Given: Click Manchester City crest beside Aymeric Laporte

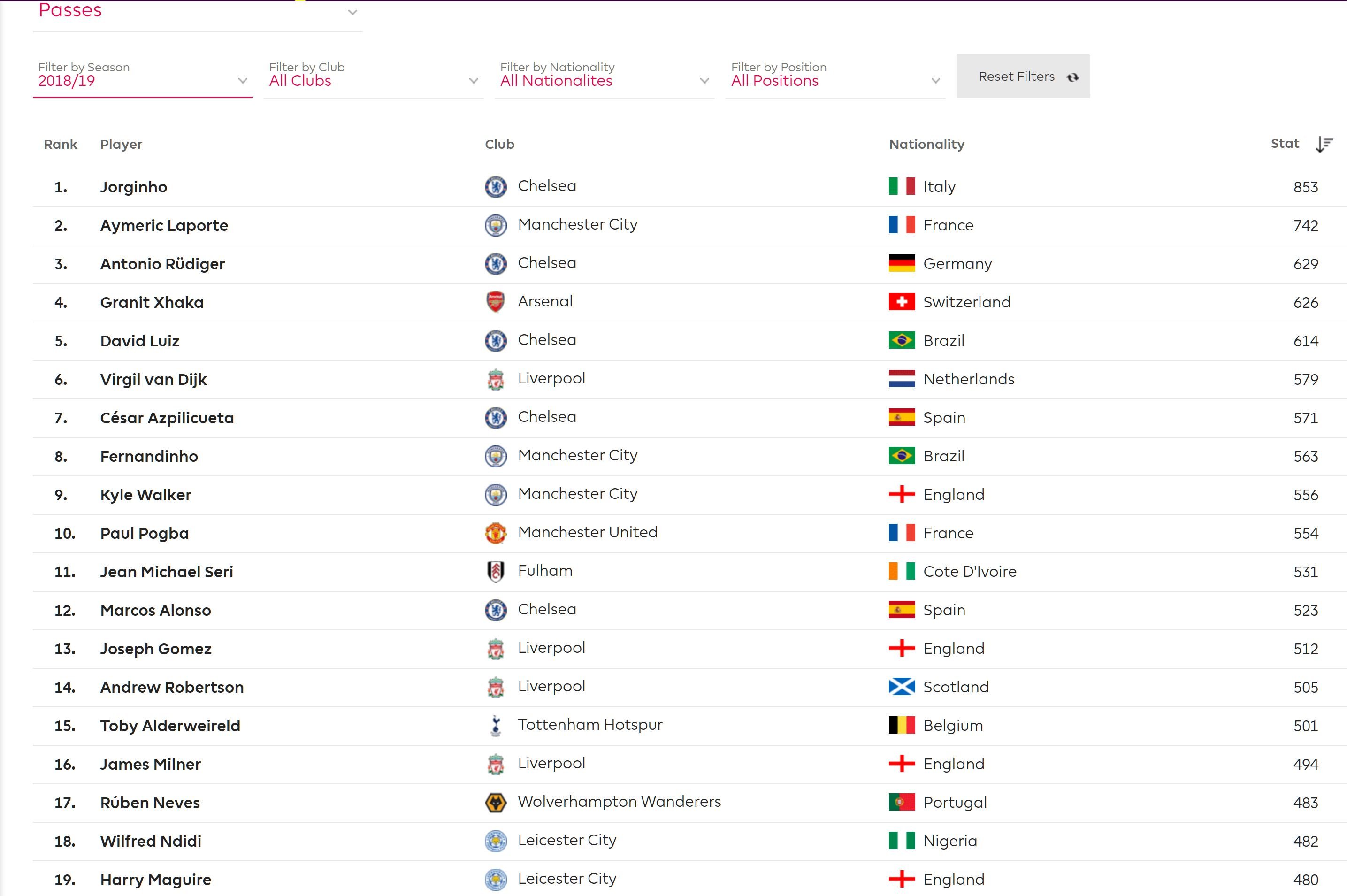Looking at the screenshot, I should tap(495, 225).
